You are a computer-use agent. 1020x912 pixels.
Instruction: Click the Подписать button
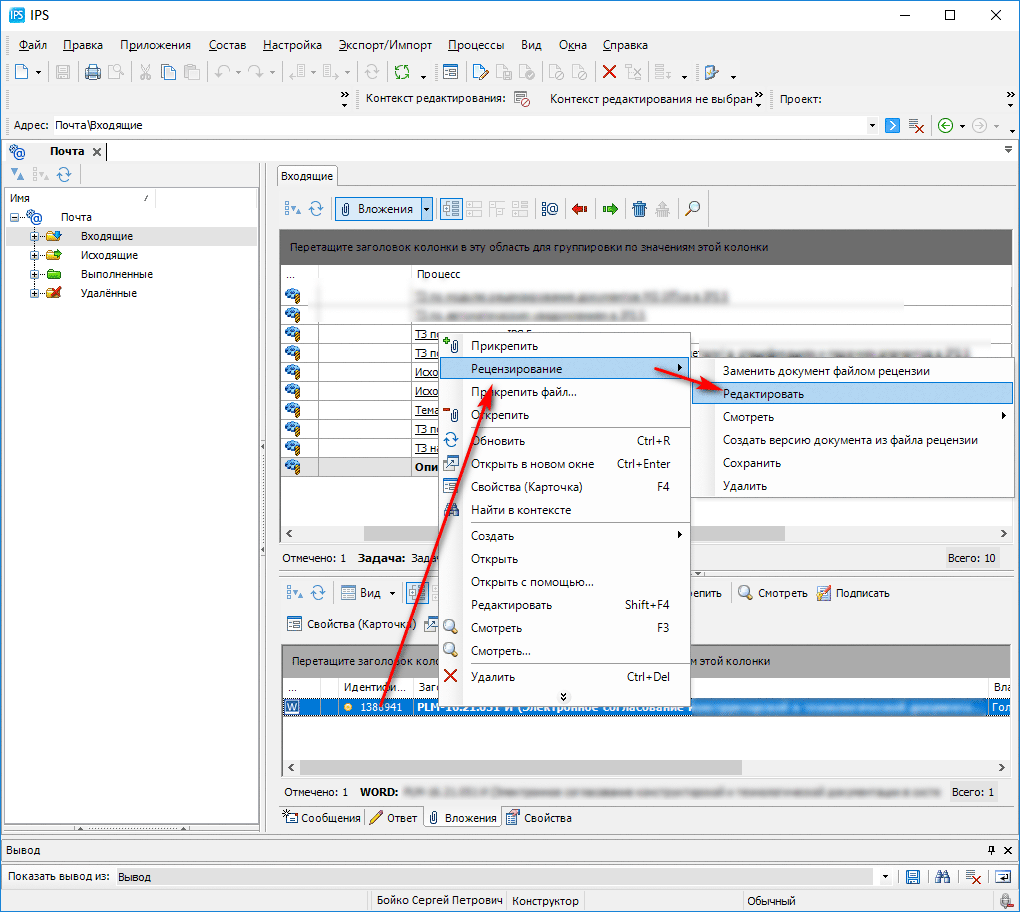(x=852, y=593)
